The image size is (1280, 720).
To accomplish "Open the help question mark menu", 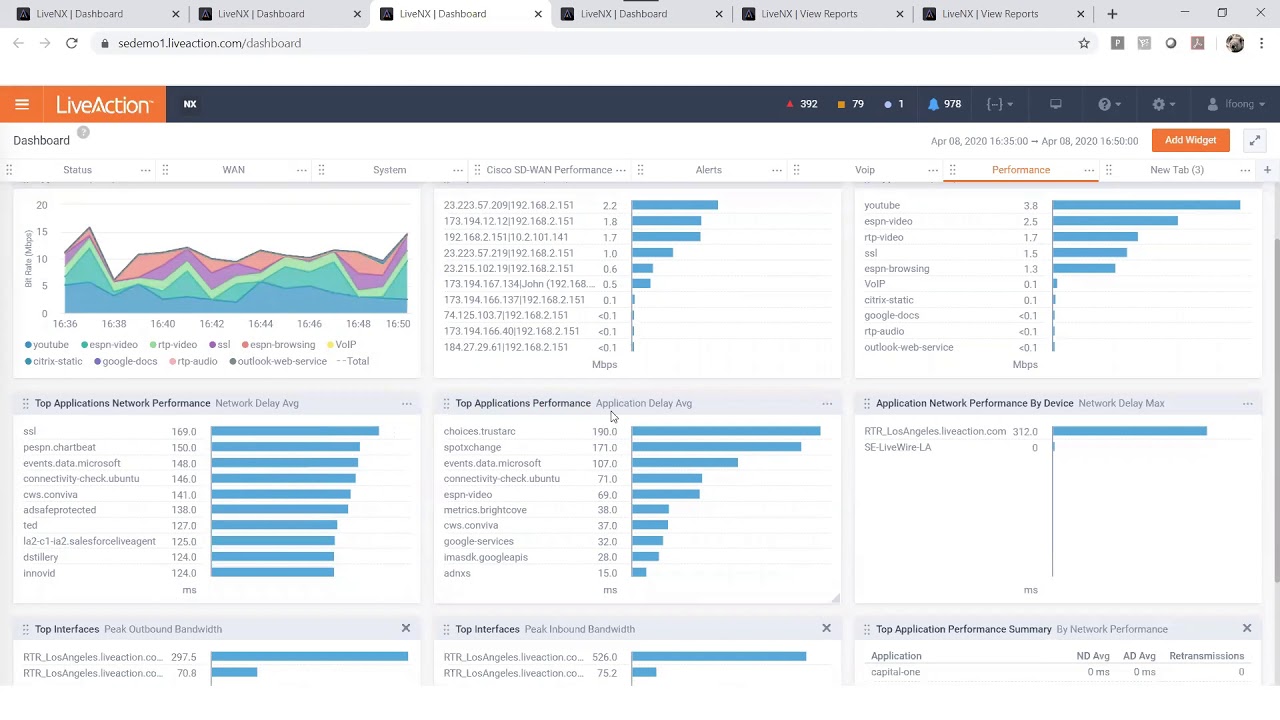I will tap(1110, 104).
